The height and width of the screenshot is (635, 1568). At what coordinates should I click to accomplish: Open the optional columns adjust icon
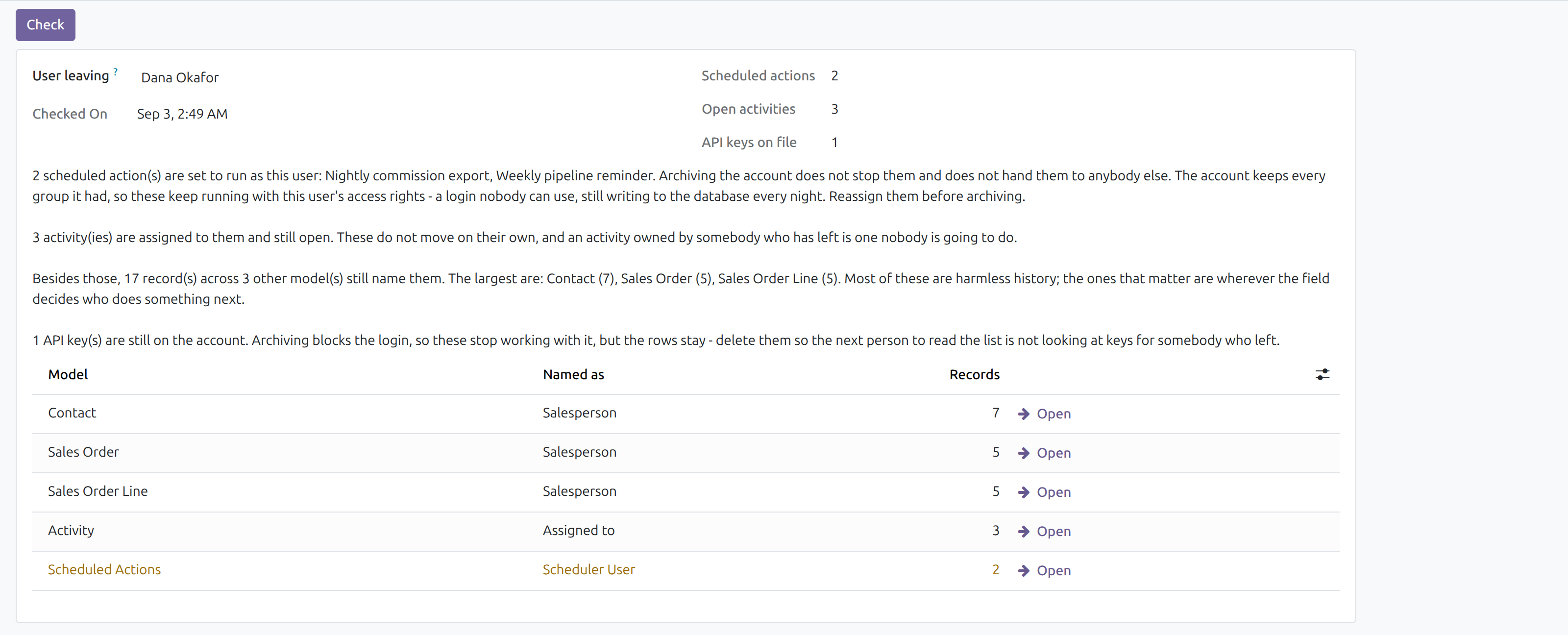click(1322, 374)
